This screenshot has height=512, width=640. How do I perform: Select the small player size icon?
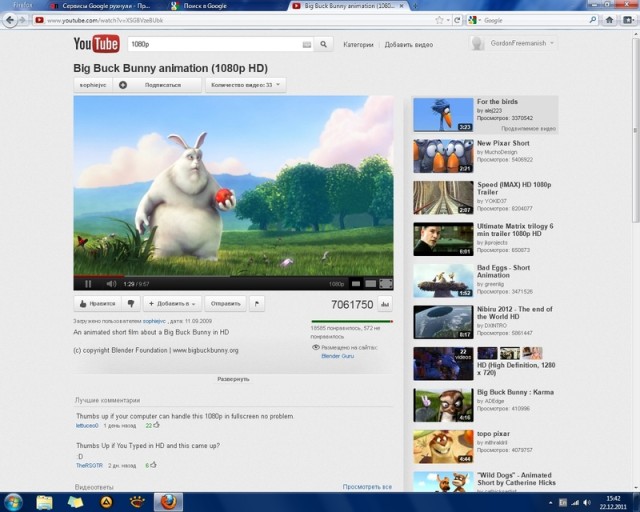356,283
